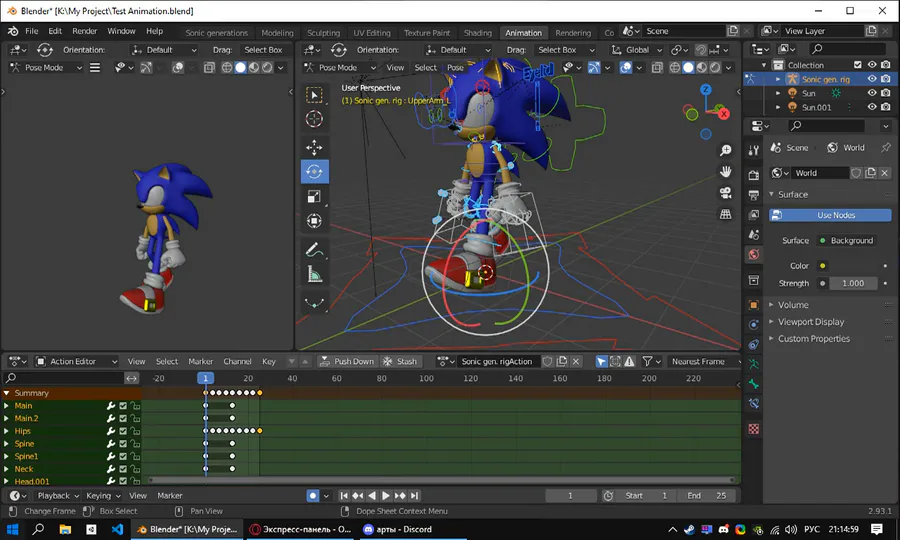Toggle Main channel mute checkbox
The width and height of the screenshot is (900, 540).
click(123, 406)
